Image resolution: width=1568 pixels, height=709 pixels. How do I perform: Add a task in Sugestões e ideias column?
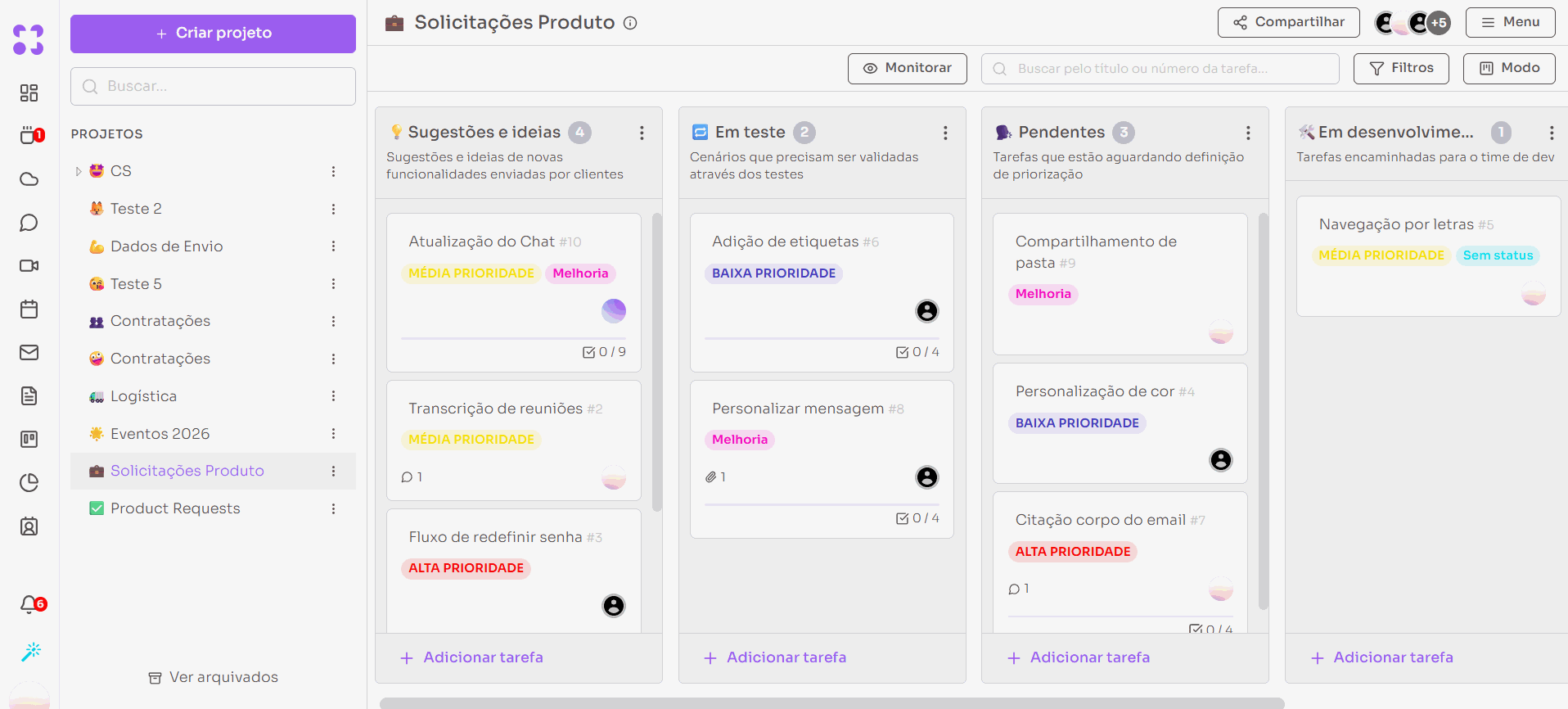pos(472,657)
